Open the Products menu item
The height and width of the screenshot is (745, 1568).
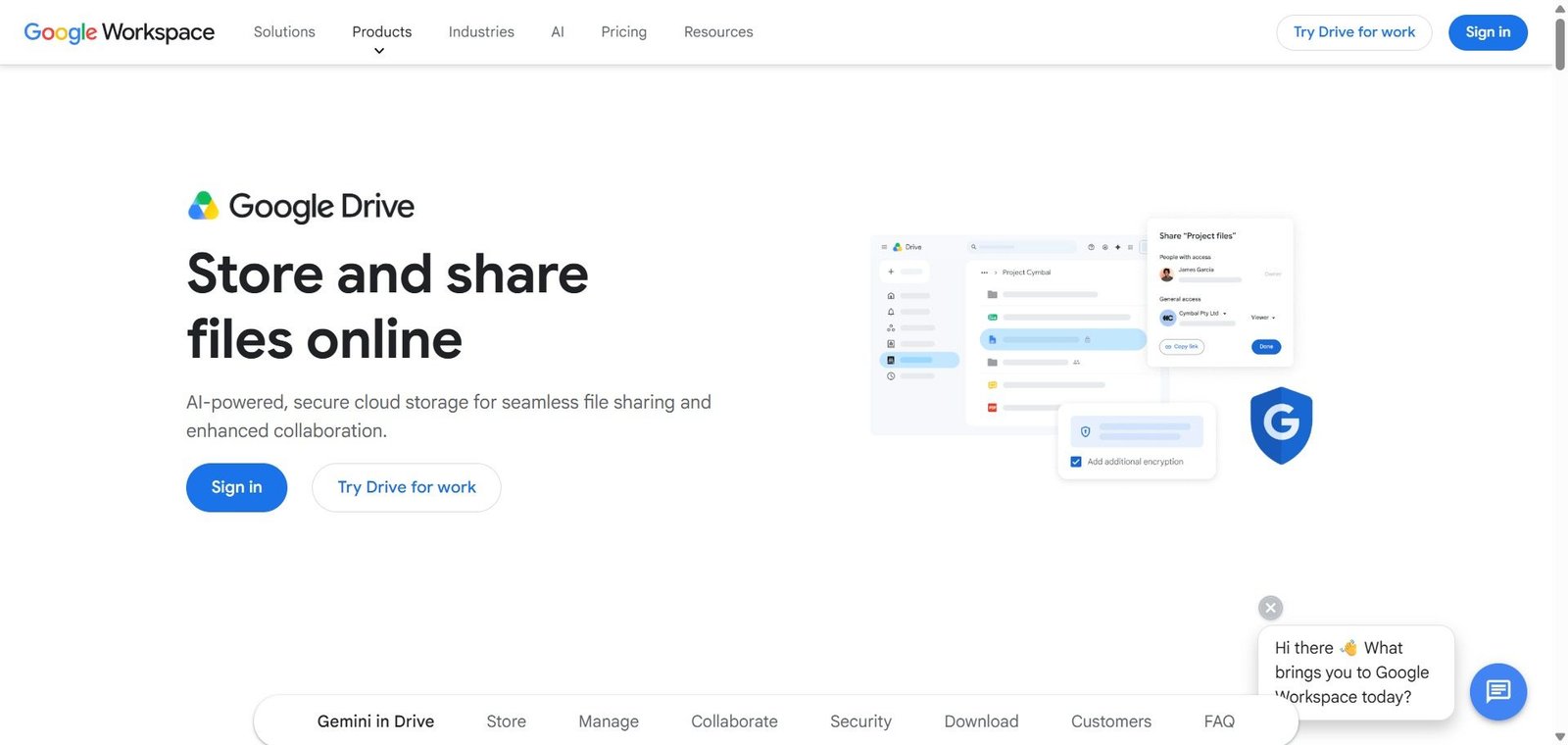tap(382, 32)
